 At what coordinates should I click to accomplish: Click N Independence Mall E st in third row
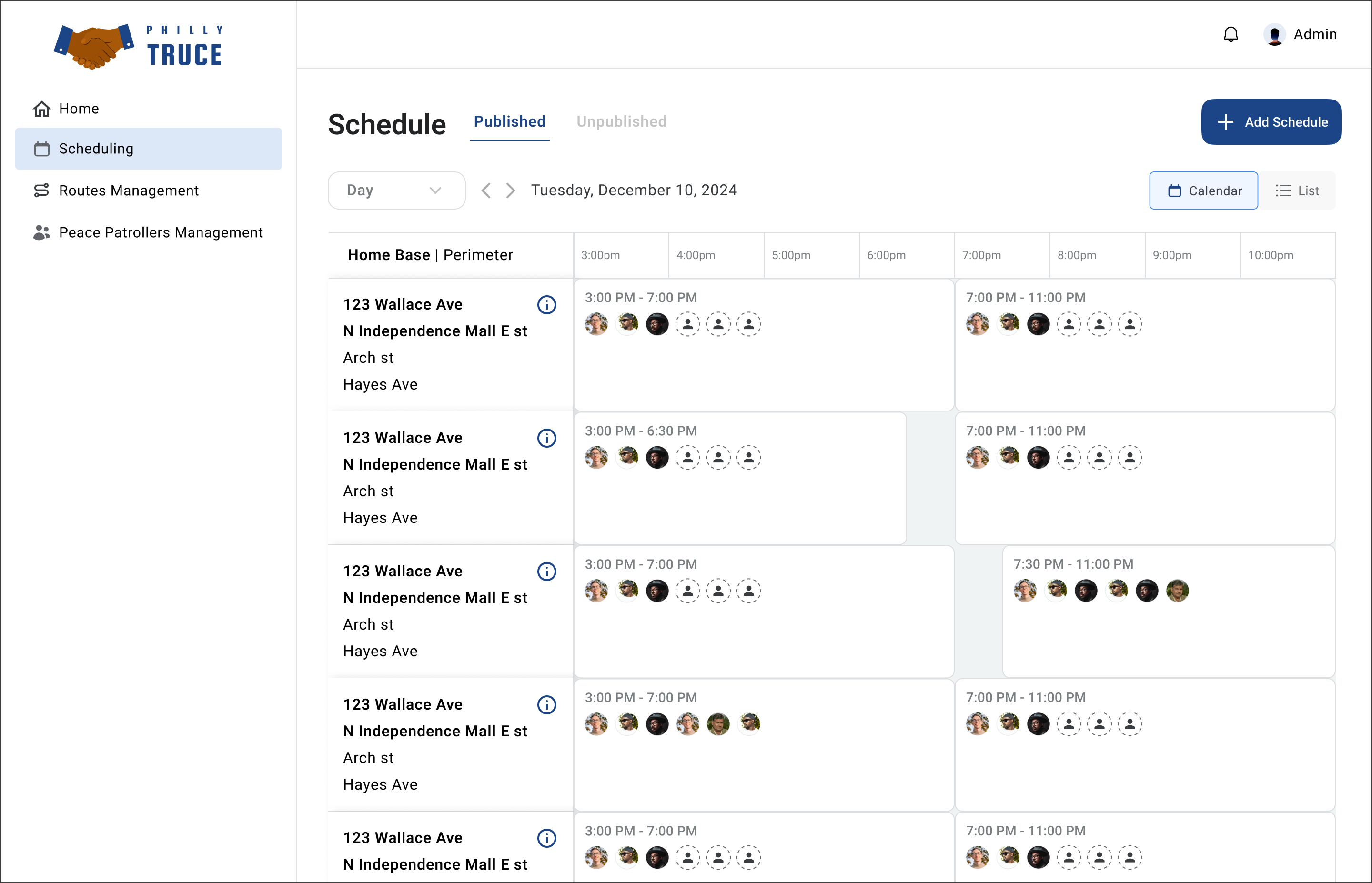(434, 598)
